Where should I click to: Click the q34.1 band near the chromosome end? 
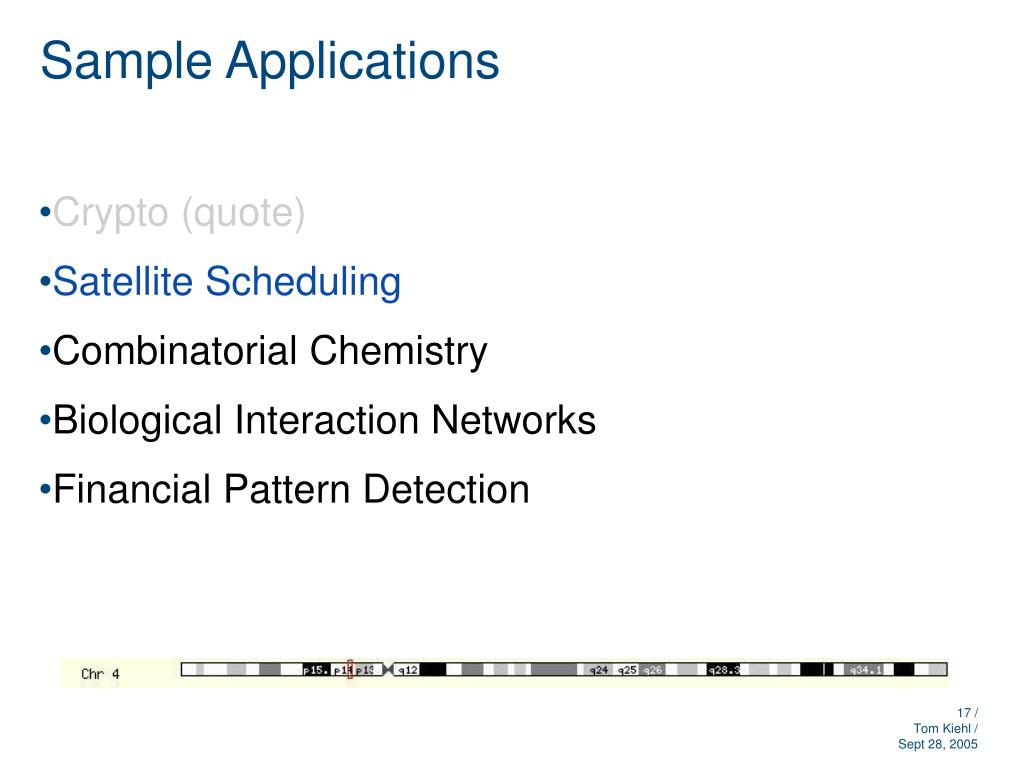[865, 669]
